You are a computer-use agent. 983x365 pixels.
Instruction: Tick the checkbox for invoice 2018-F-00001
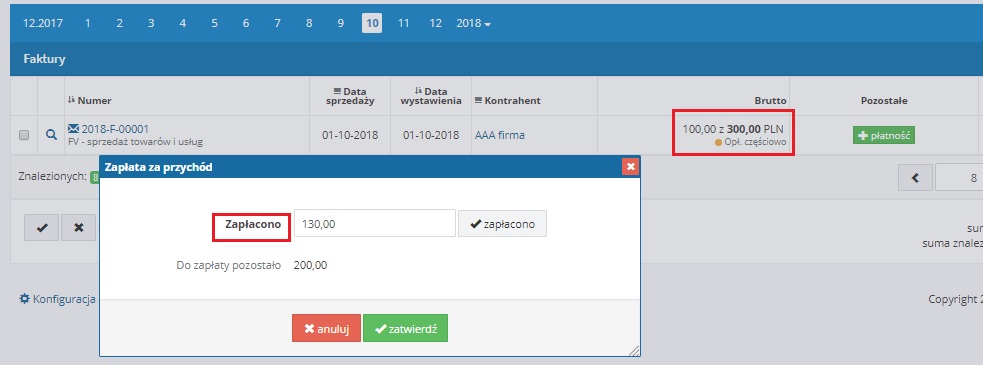(x=24, y=135)
